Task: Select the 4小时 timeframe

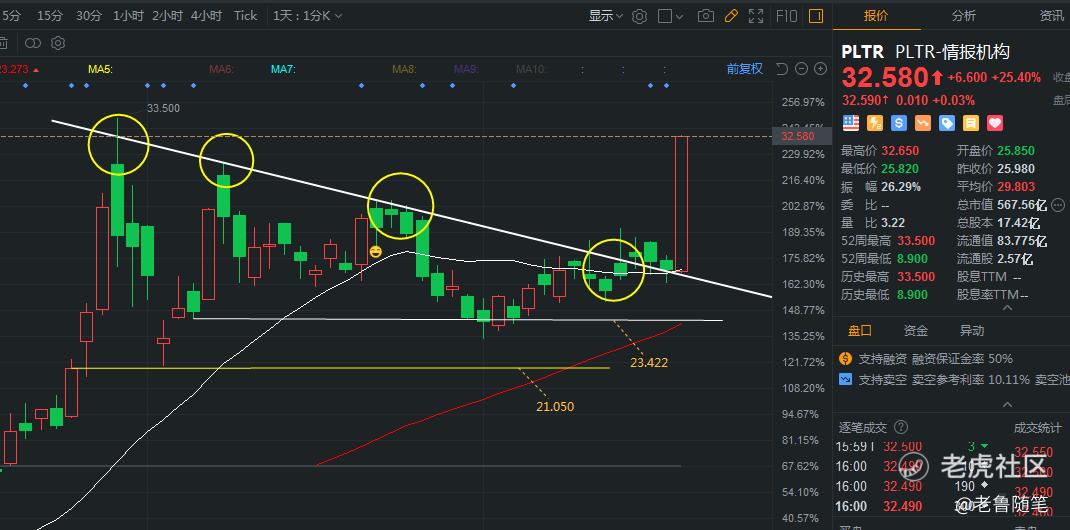Action: (x=206, y=16)
